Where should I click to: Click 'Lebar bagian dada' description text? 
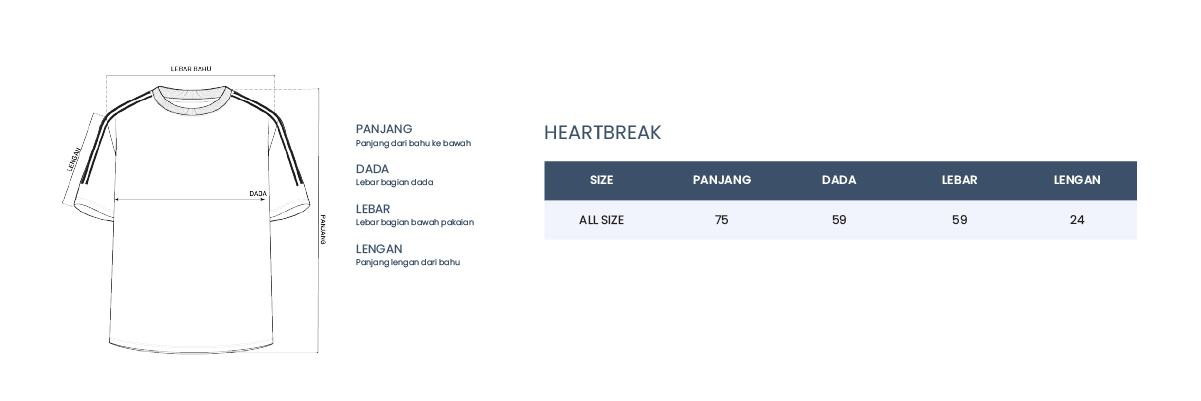coord(394,183)
